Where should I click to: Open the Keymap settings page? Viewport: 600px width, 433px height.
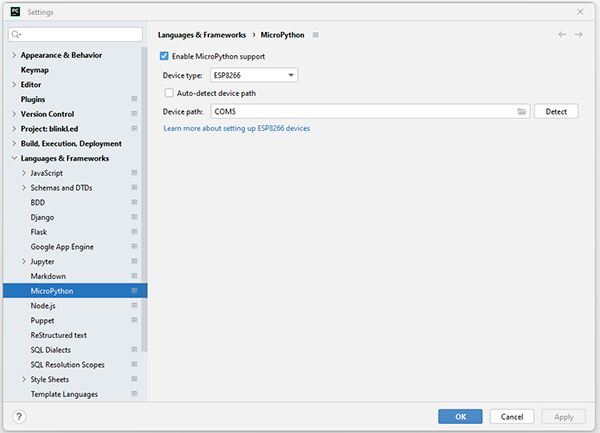click(x=34, y=70)
